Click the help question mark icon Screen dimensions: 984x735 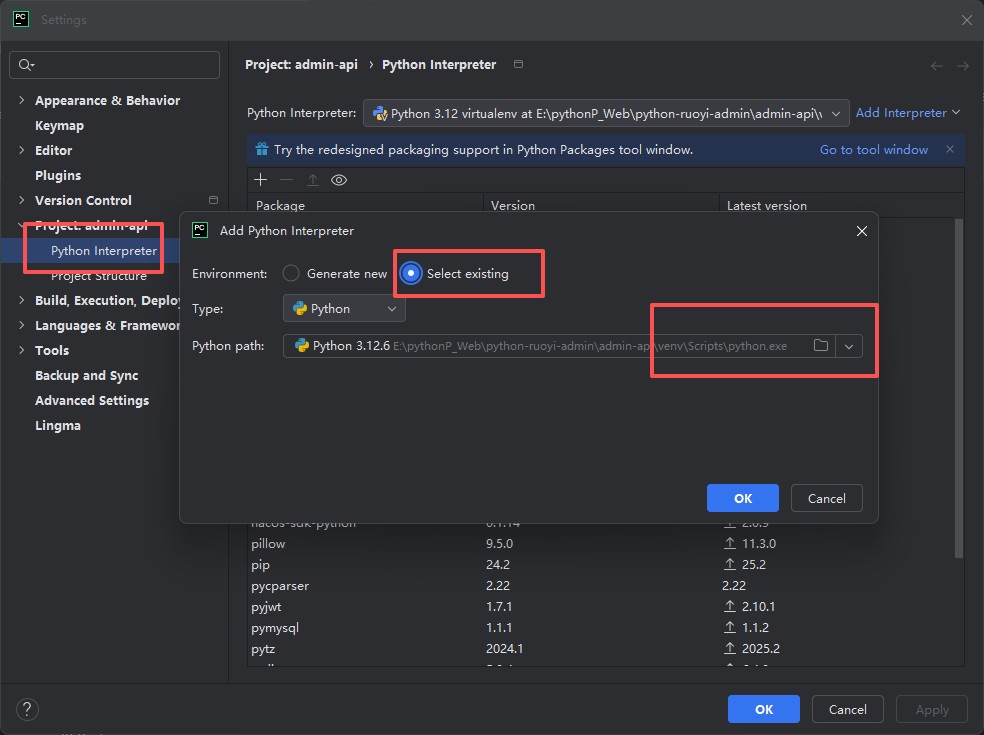[x=27, y=709]
